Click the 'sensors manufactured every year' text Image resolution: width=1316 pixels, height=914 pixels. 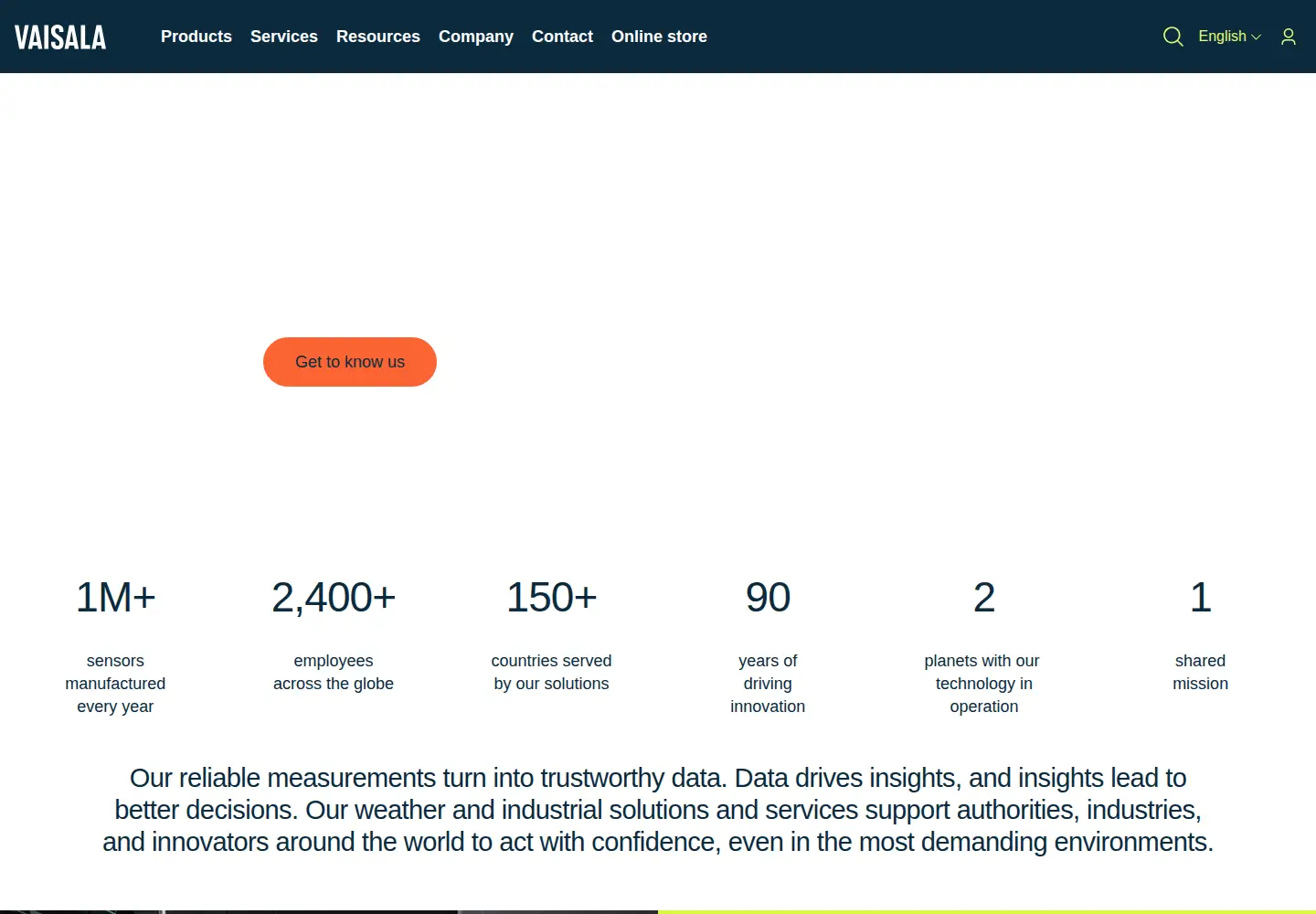coord(115,684)
